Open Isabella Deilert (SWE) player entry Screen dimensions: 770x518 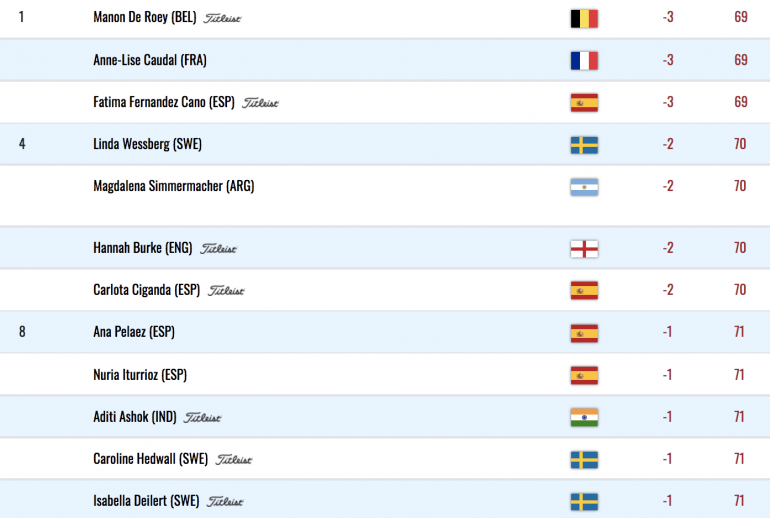(146, 501)
